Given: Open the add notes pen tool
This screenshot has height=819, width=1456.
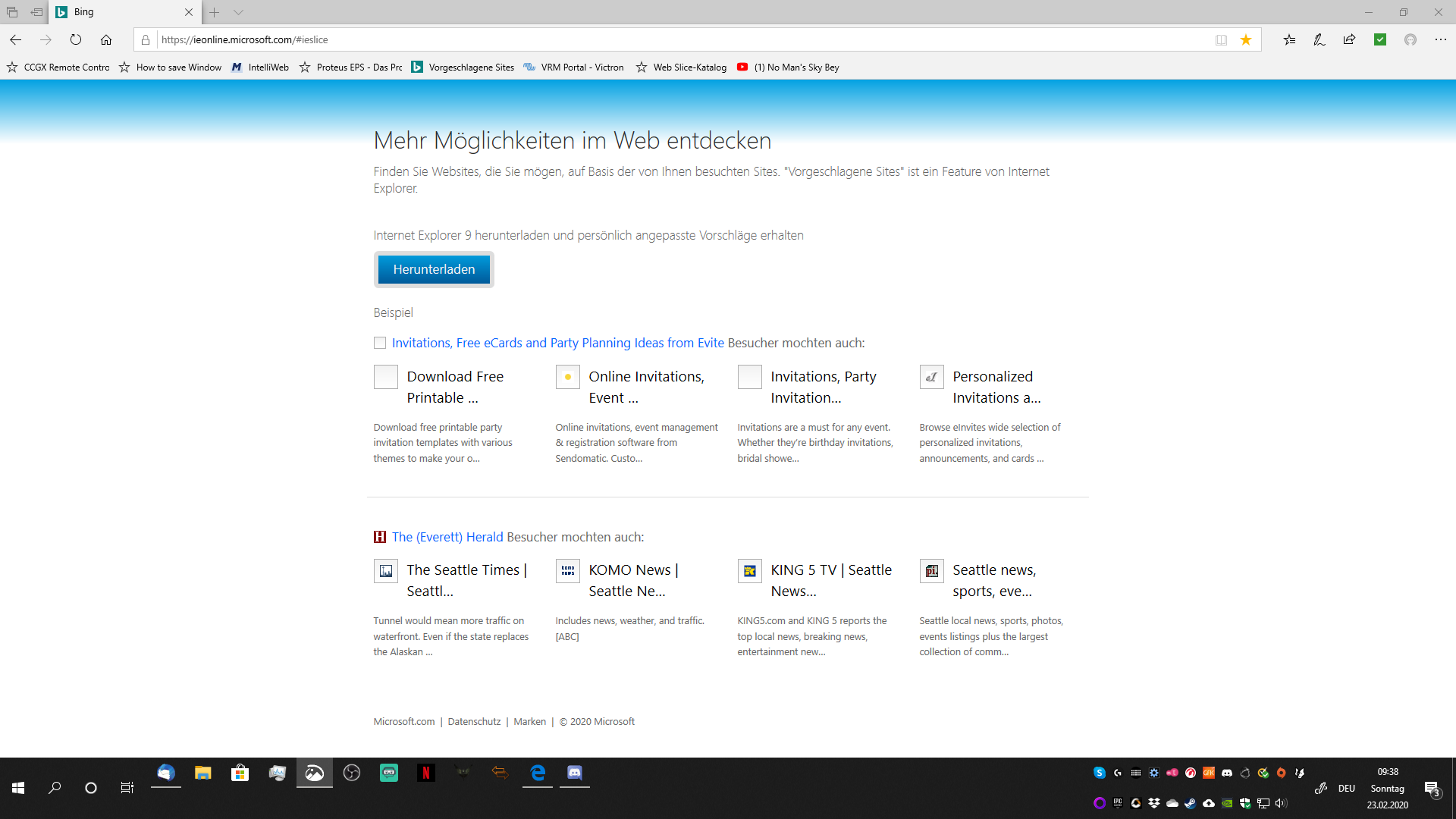Looking at the screenshot, I should pyautogui.click(x=1319, y=39).
